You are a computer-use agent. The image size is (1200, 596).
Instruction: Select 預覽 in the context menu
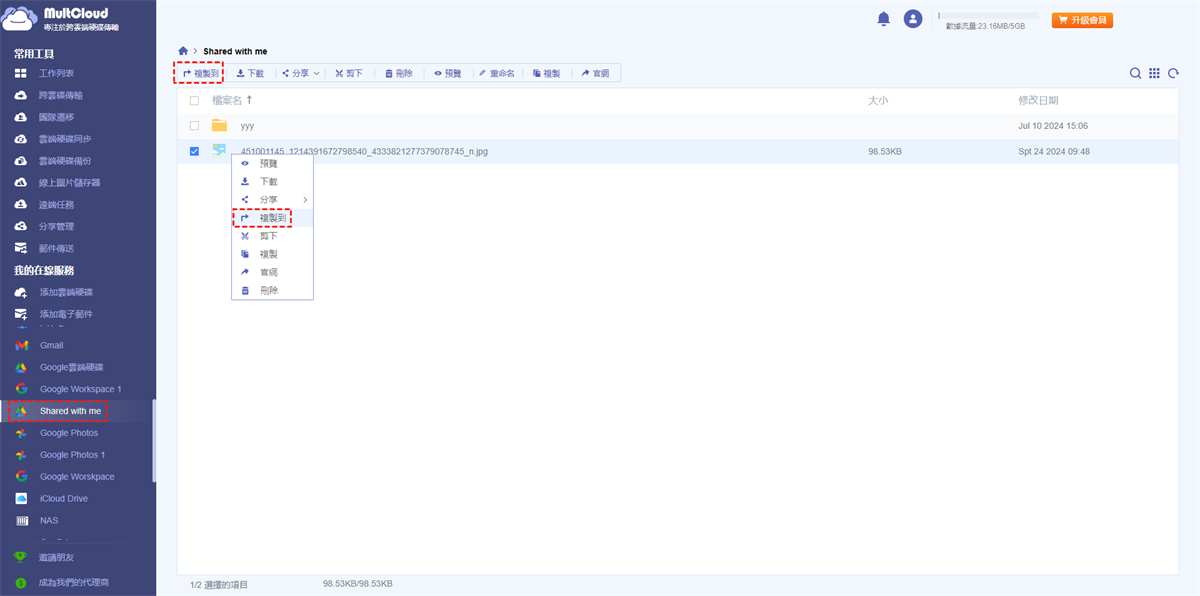272,163
